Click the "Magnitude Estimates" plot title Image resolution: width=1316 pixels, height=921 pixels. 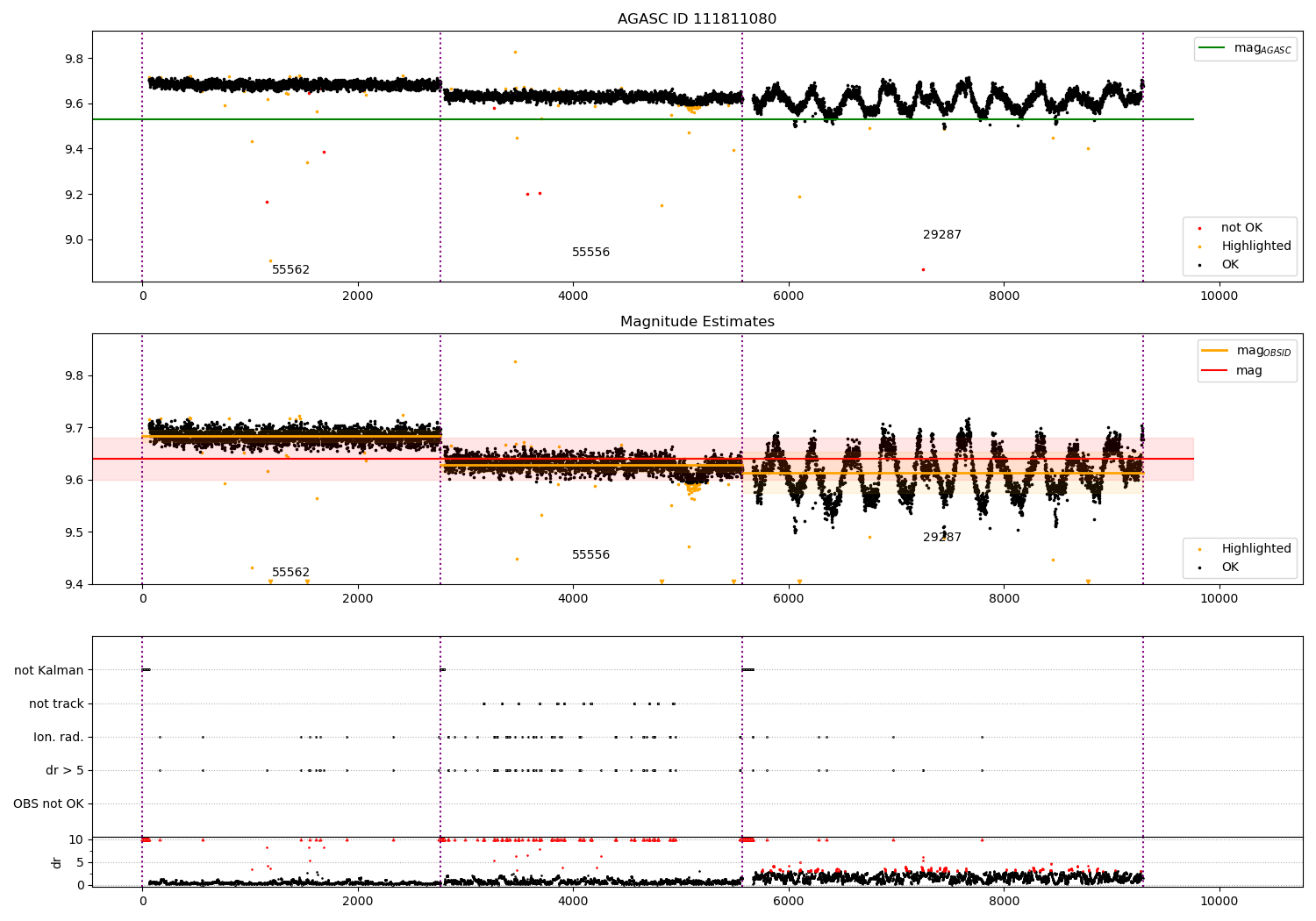pyautogui.click(x=697, y=322)
